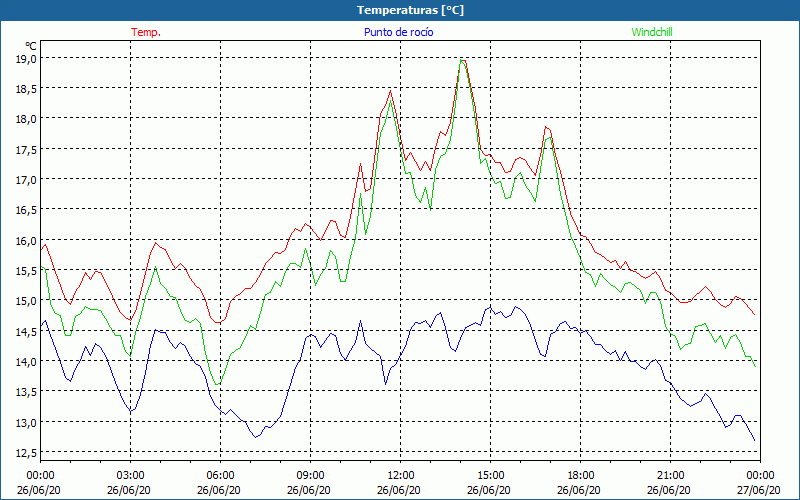Click the 14,5 y-axis value
The width and height of the screenshot is (800, 500).
[x=27, y=331]
